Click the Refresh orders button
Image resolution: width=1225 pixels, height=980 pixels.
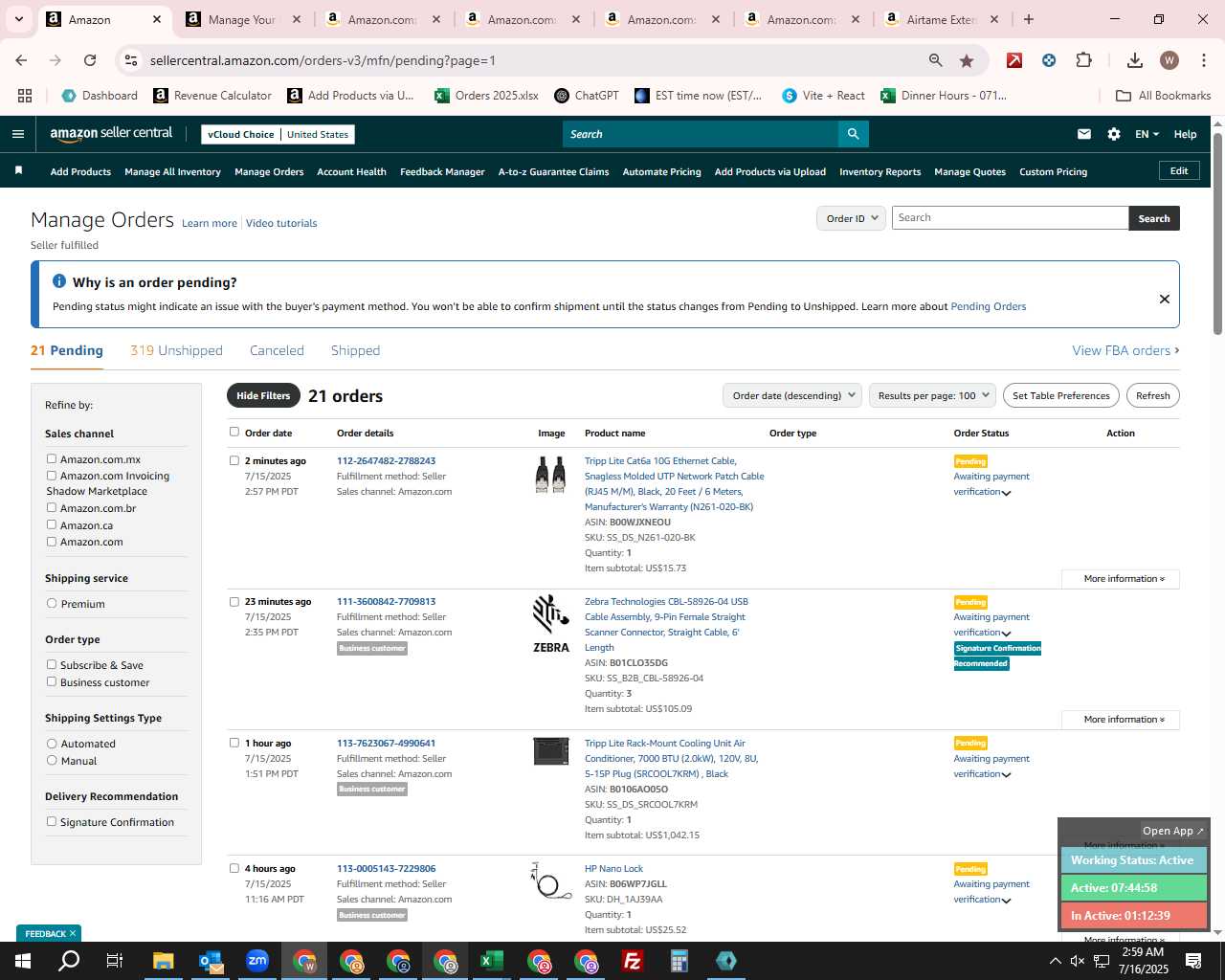click(x=1152, y=395)
